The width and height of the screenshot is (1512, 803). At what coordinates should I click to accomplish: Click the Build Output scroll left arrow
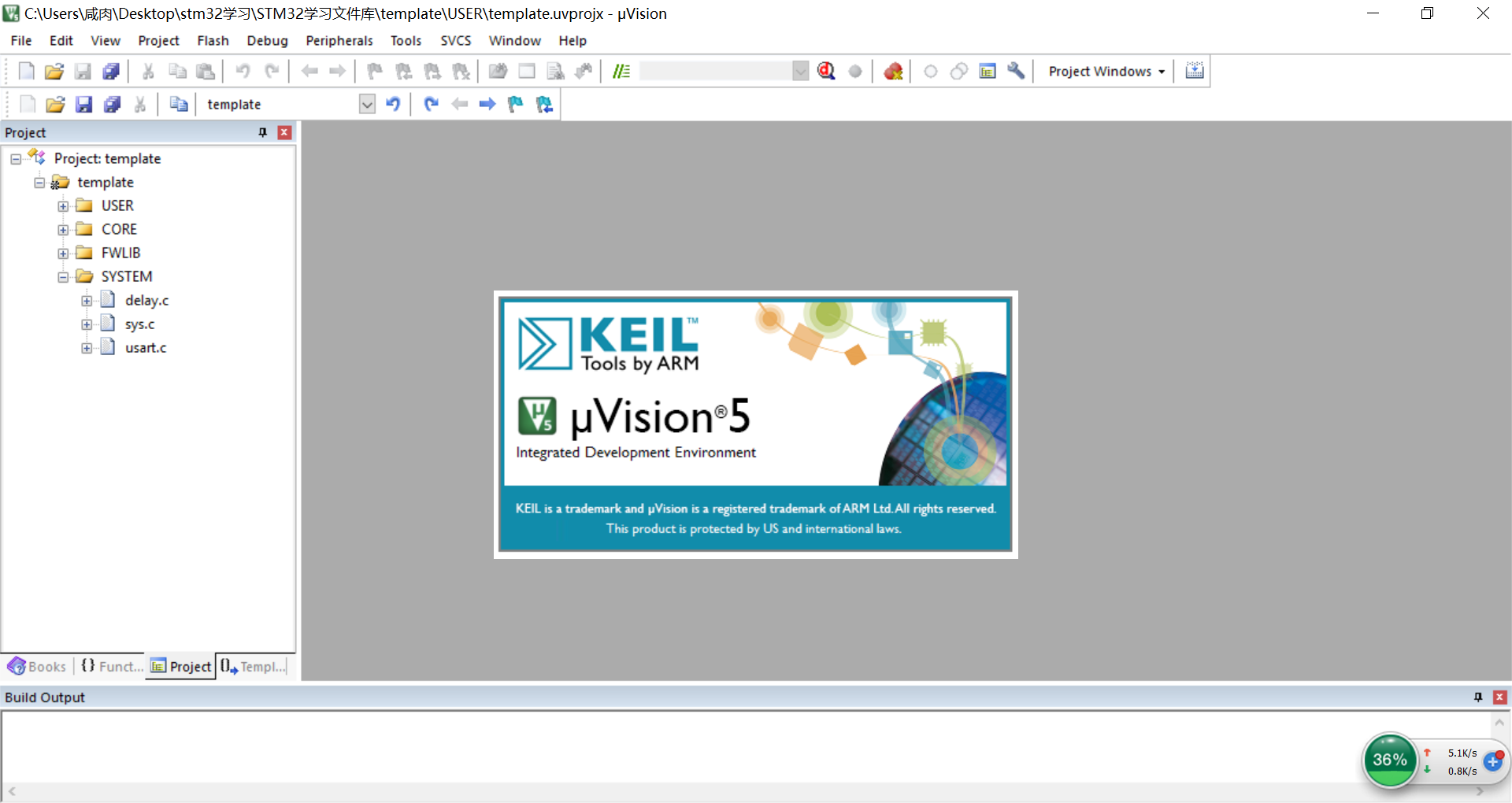tap(12, 791)
